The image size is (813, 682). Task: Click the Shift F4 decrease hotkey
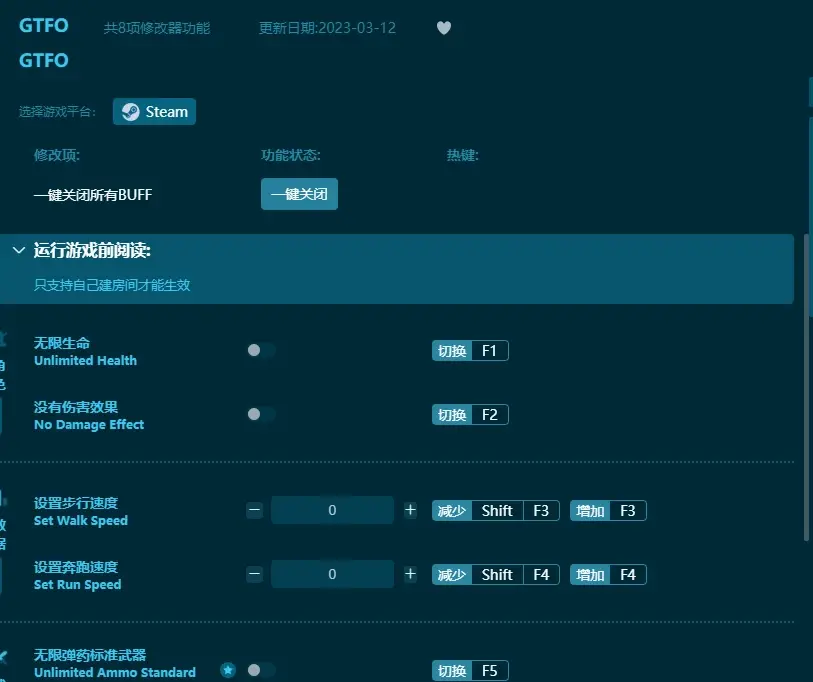(496, 575)
